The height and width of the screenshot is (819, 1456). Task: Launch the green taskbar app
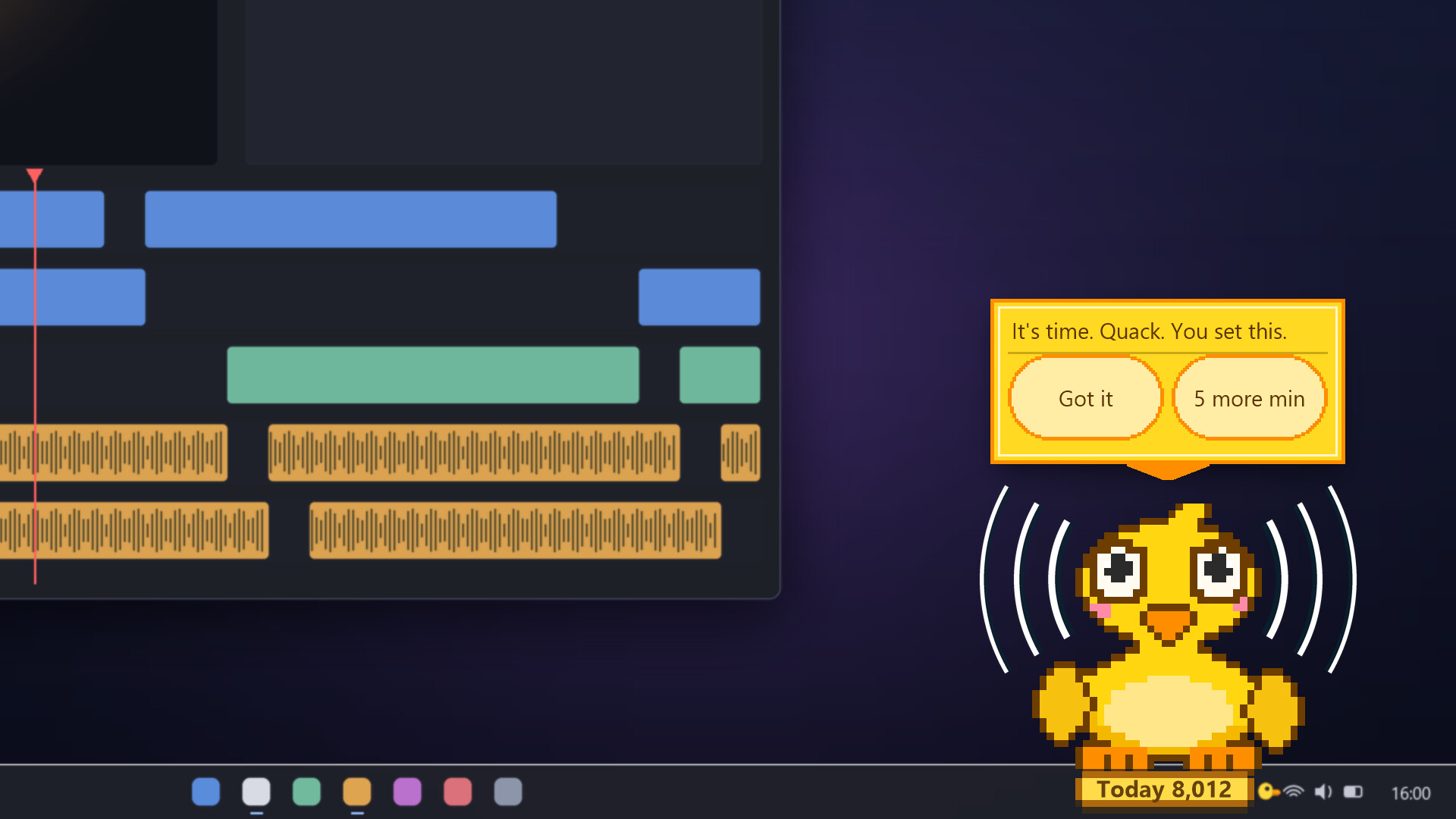306,792
